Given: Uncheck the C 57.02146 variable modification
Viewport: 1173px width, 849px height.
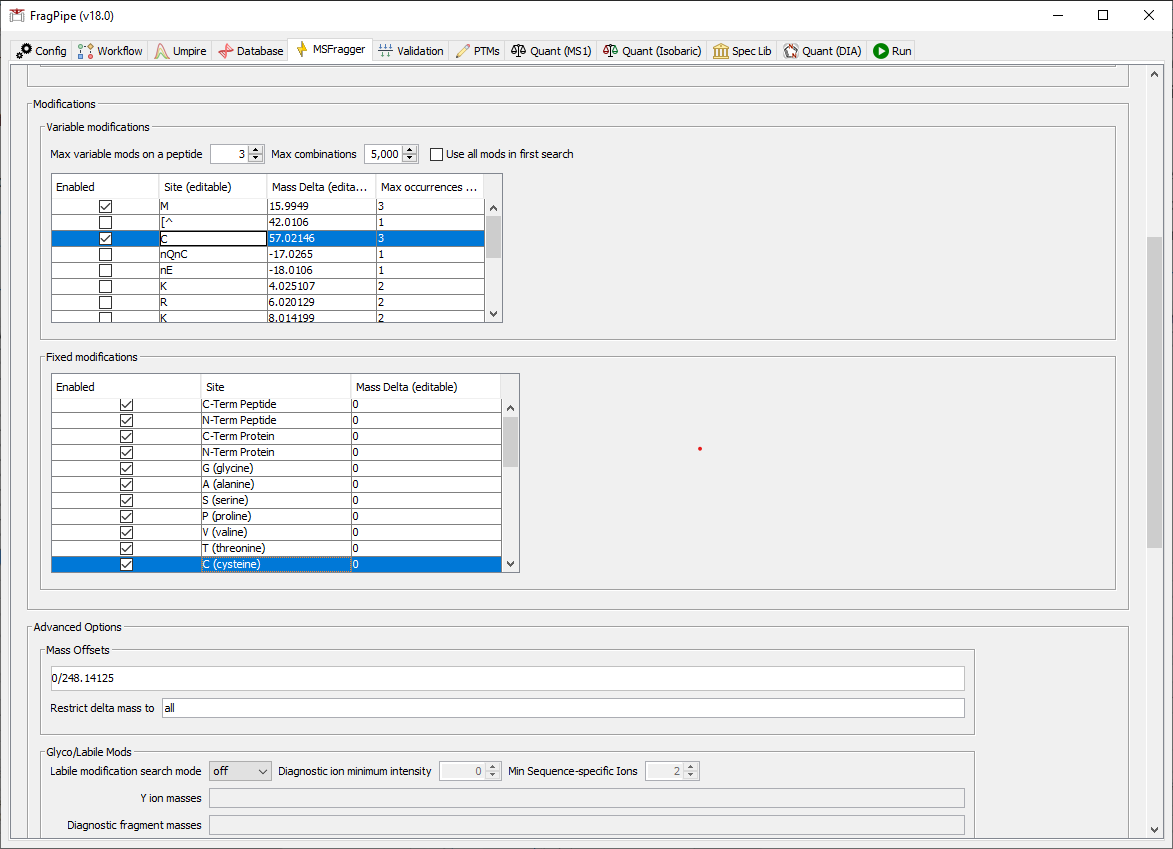Looking at the screenshot, I should (105, 239).
